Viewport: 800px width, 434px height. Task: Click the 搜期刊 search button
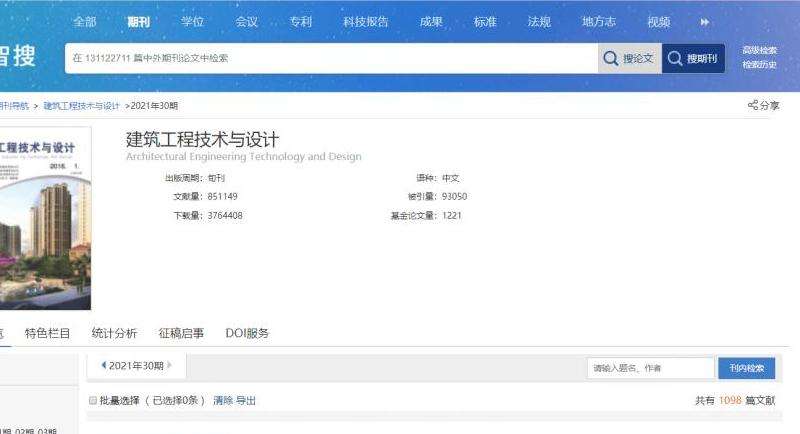click(x=693, y=58)
